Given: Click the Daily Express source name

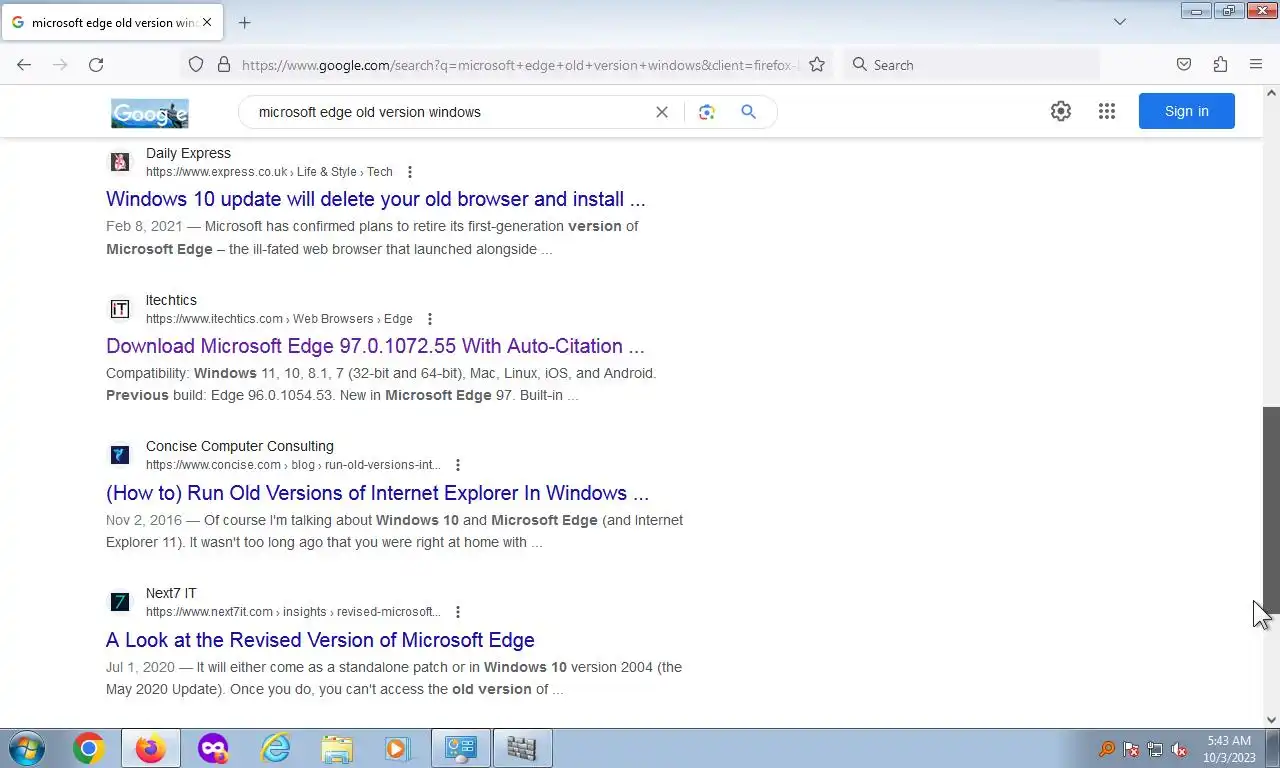Looking at the screenshot, I should point(188,153).
